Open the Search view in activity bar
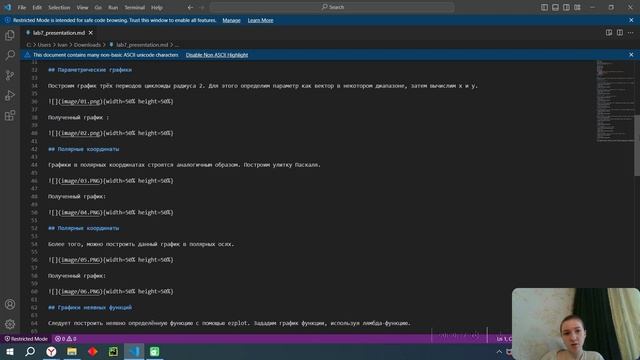Image resolution: width=640 pixels, height=360 pixels. click(10, 55)
